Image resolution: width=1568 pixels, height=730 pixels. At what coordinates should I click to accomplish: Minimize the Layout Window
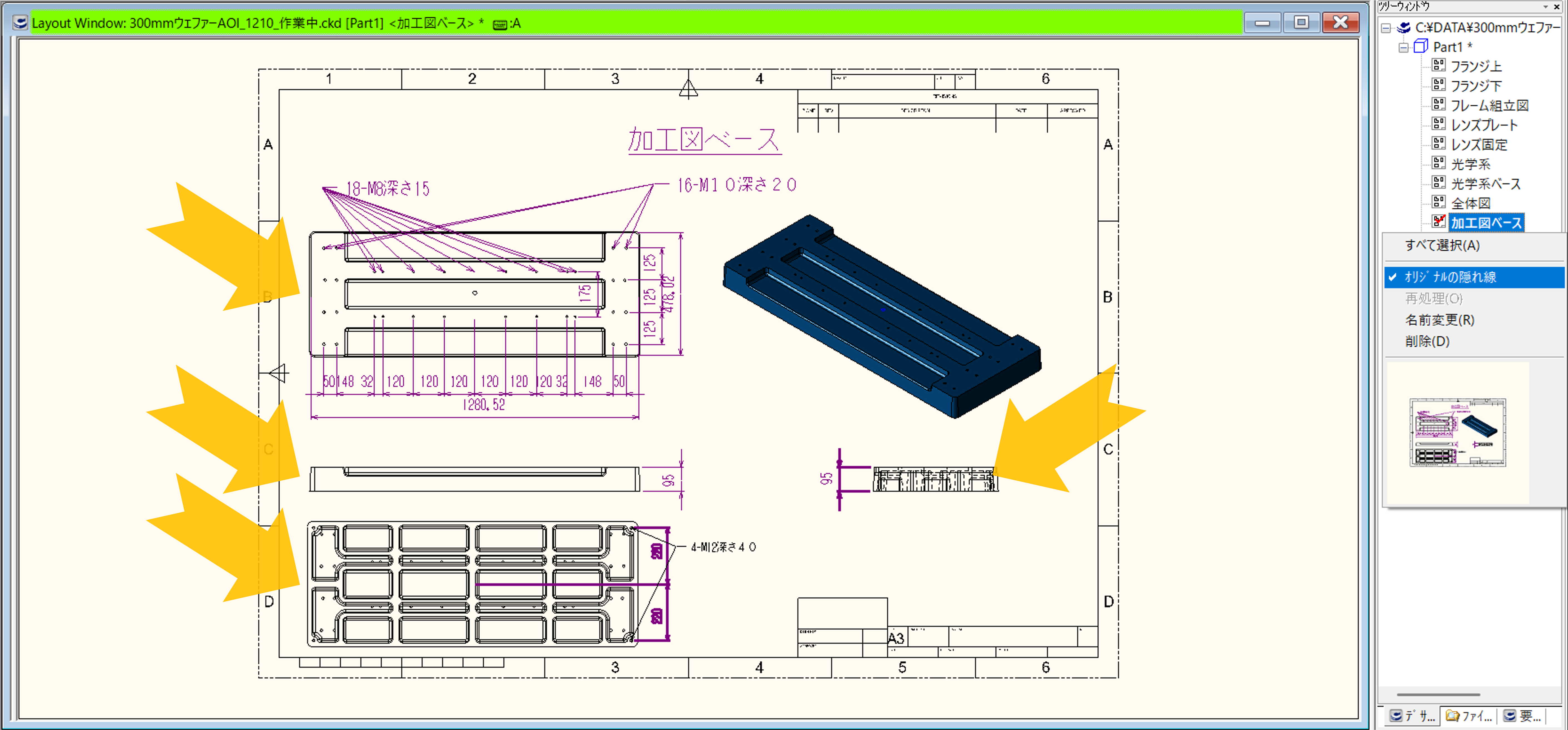coord(1262,23)
